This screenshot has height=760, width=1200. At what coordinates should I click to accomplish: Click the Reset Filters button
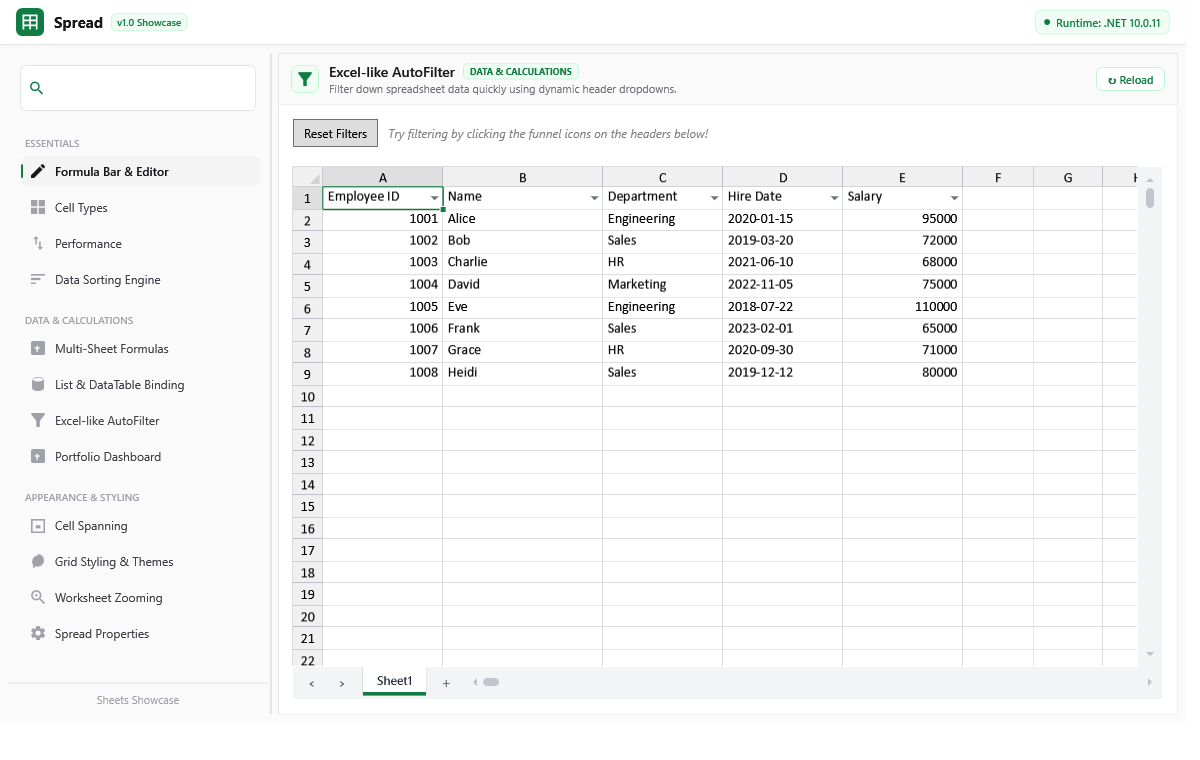pos(335,133)
